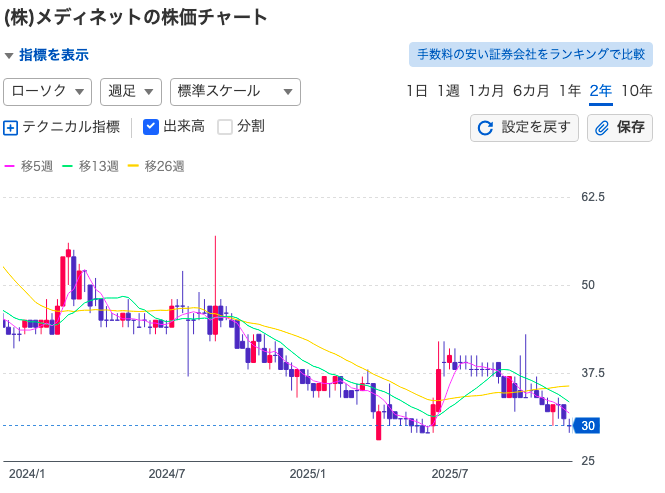Open the ローソク chart type dropdown

point(48,91)
